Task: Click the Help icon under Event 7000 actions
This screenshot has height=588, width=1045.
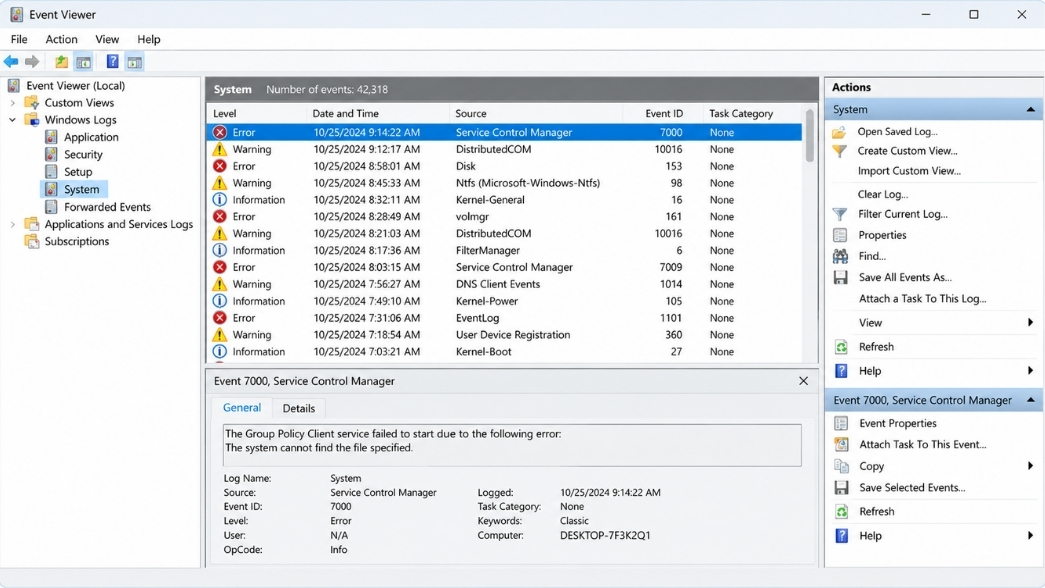Action: point(841,535)
